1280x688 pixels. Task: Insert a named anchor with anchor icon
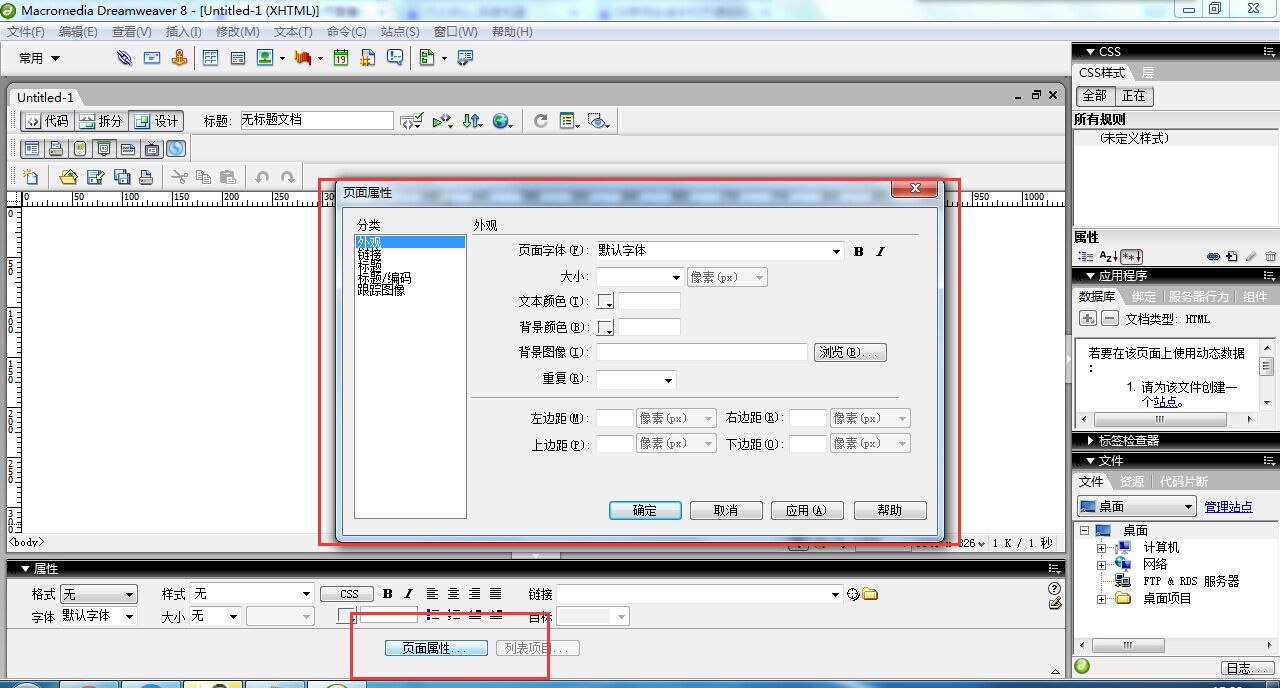pos(179,58)
